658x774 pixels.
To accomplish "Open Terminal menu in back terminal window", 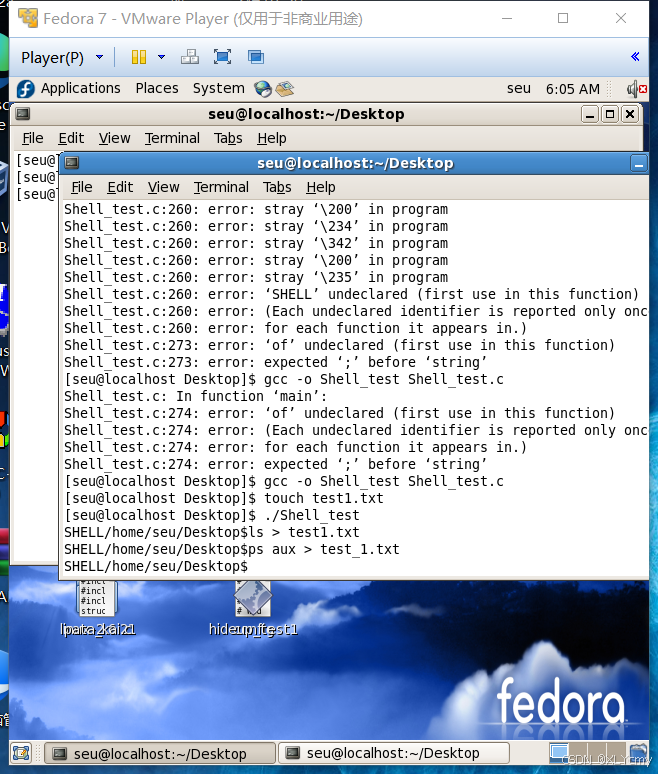I will [172, 138].
